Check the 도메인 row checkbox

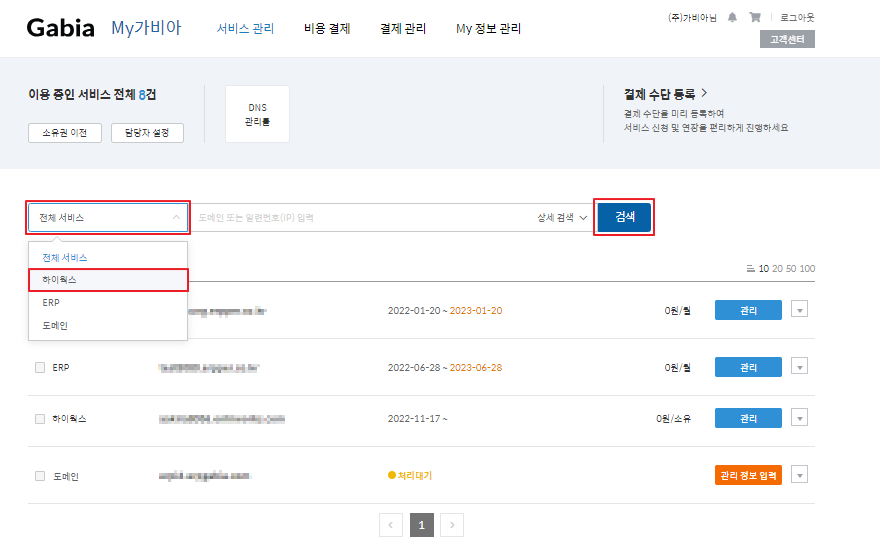tap(40, 476)
